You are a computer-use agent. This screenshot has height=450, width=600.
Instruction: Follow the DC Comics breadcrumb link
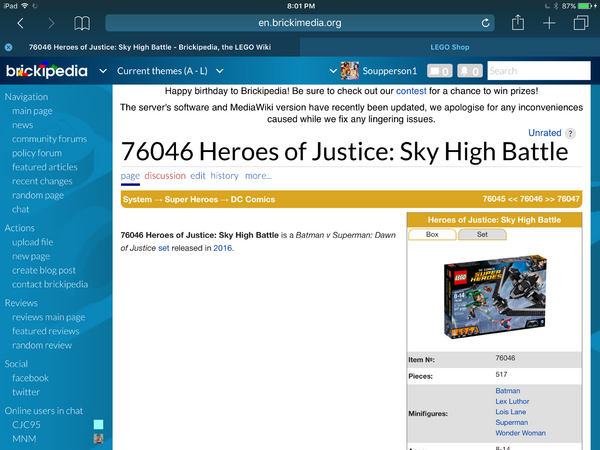tap(253, 199)
